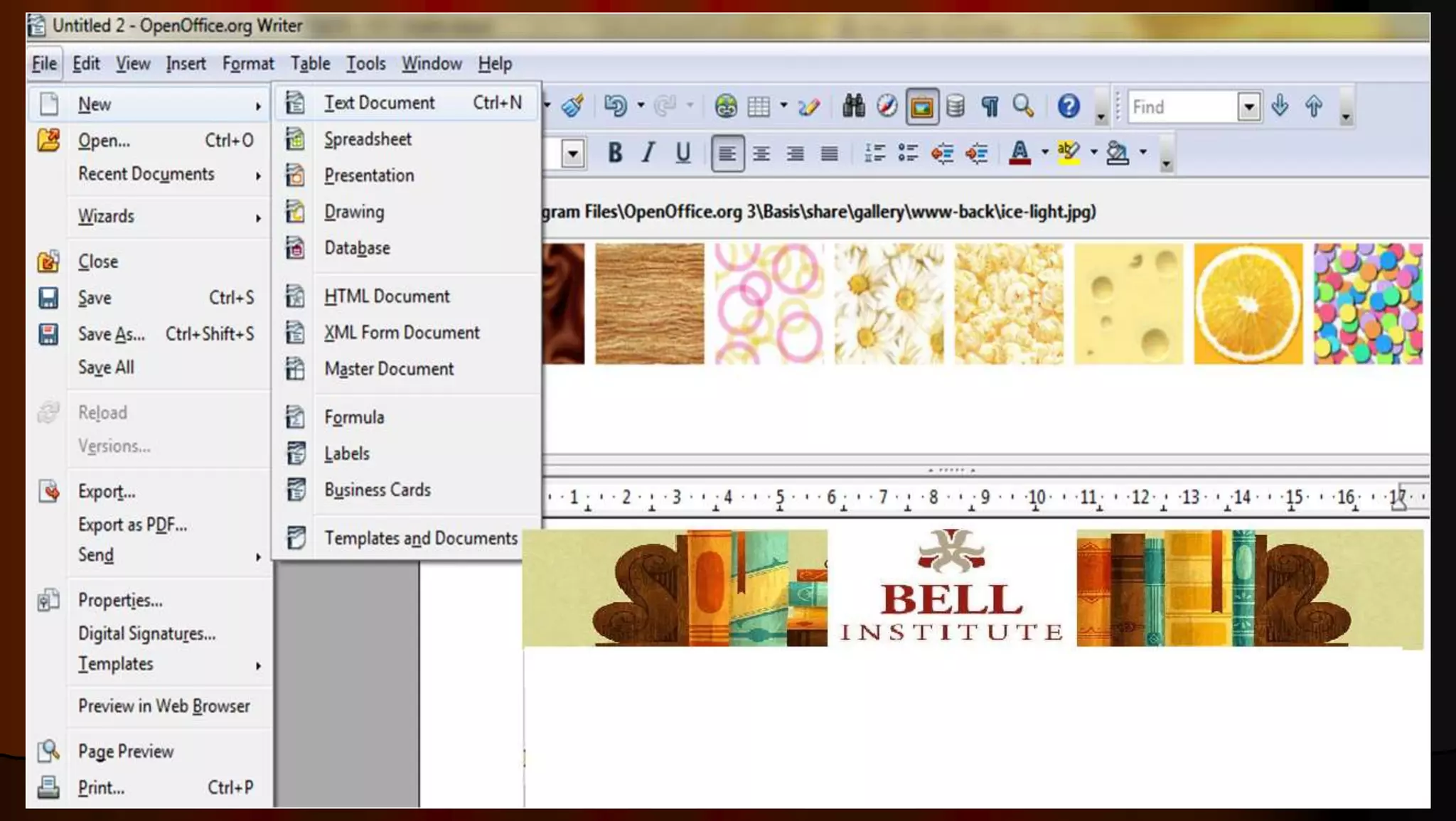Choose Export as PDF menu entry
The height and width of the screenshot is (821, 1456).
coord(132,525)
